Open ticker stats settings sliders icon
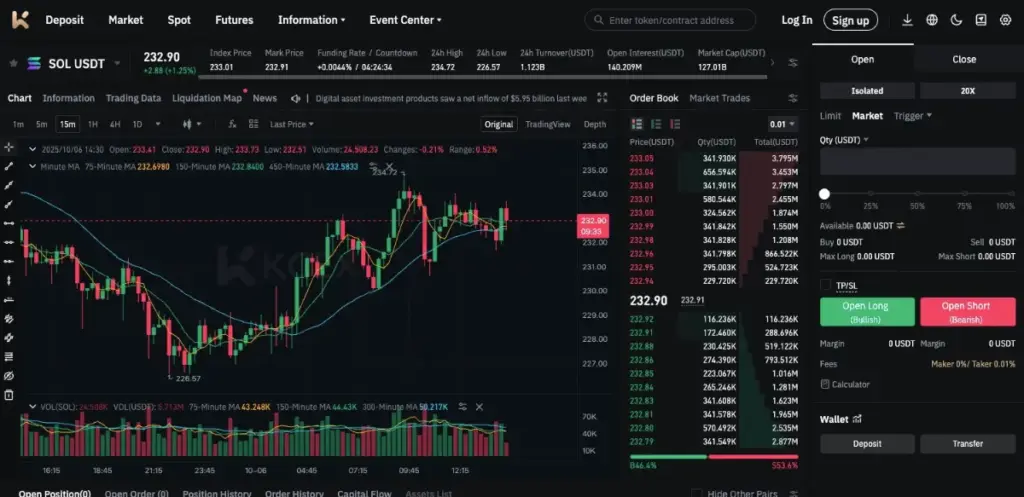 pos(793,63)
